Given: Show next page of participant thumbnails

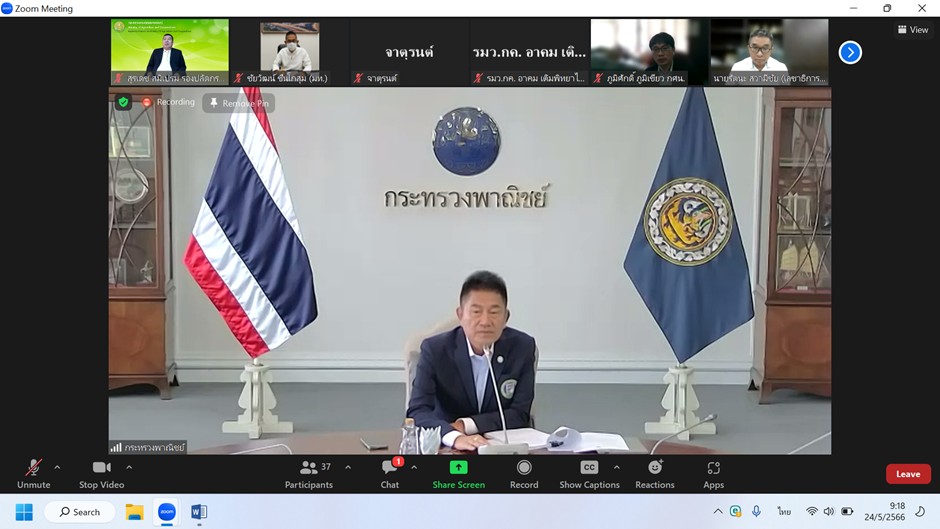Looking at the screenshot, I should pos(850,52).
